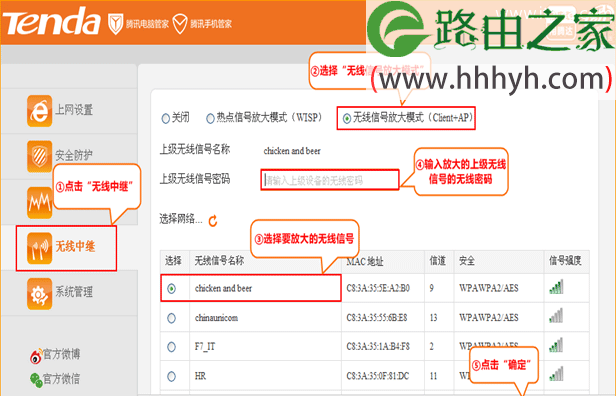The height and width of the screenshot is (396, 616).
Task: Open the 无线中继 menu item
Action: pos(75,246)
